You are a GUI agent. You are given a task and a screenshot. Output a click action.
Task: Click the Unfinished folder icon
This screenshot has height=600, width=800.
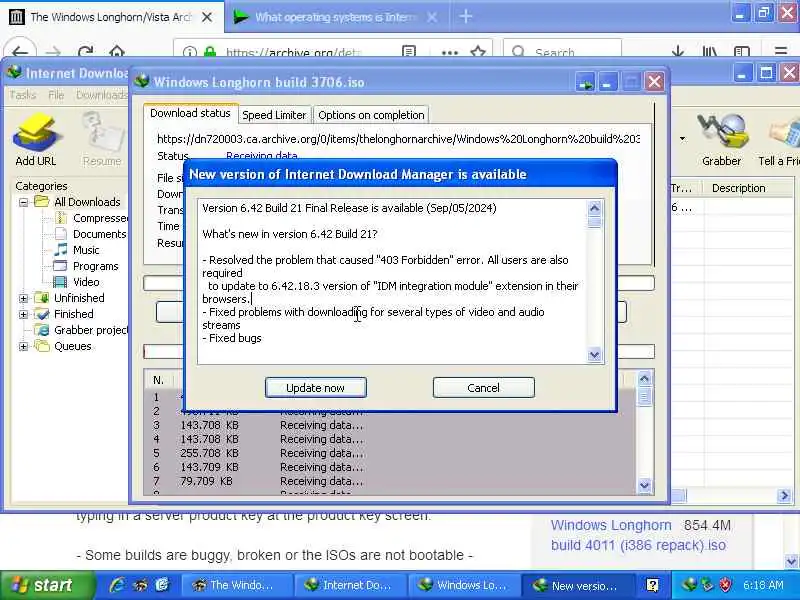[42, 297]
